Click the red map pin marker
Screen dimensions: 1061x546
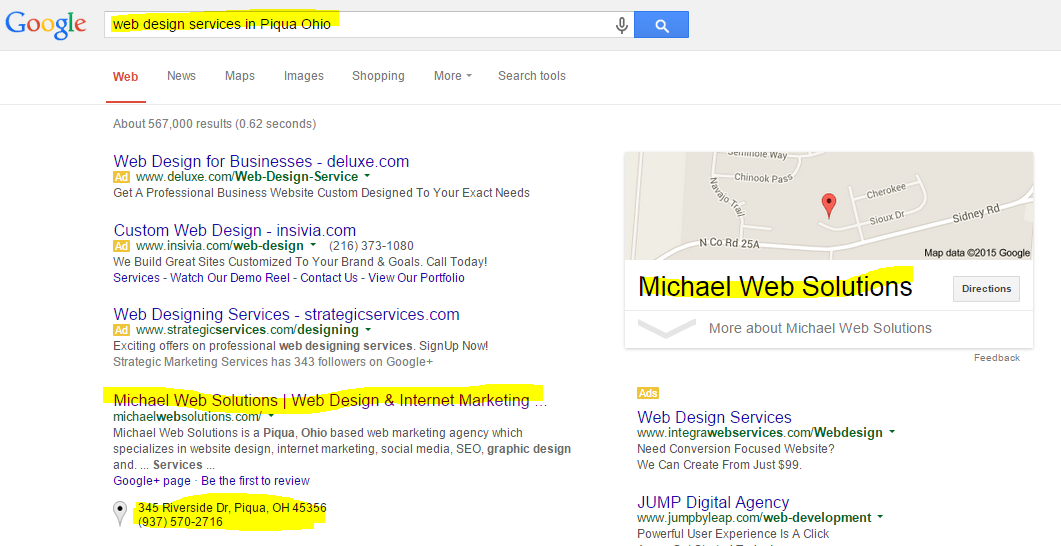point(828,205)
